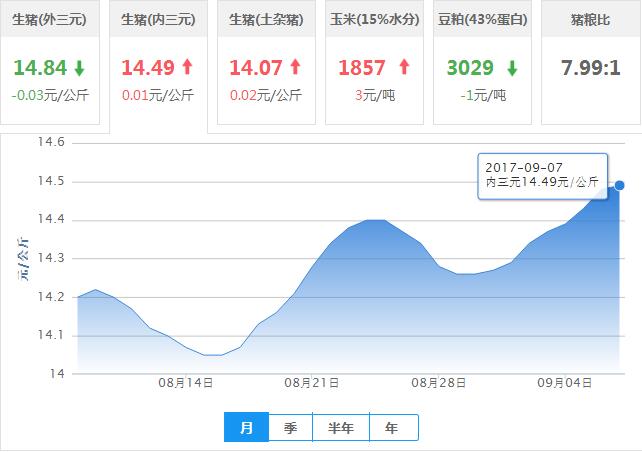Click the soybean meal price 3029
642x452 pixels.
[x=470, y=68]
